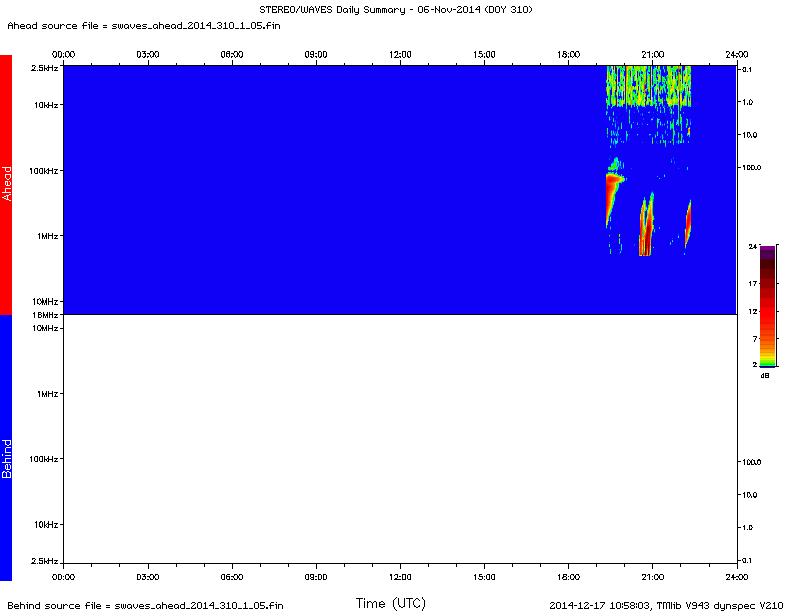Screen dimensions: 792x612
Task: Click the 16MHz label at panel boundary
Action: tap(45, 315)
